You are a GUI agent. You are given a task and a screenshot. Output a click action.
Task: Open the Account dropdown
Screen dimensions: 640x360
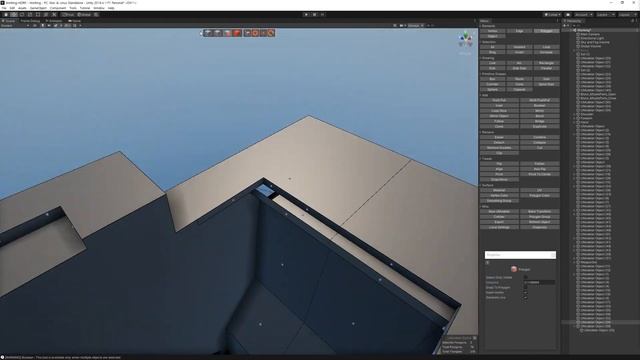583,15
